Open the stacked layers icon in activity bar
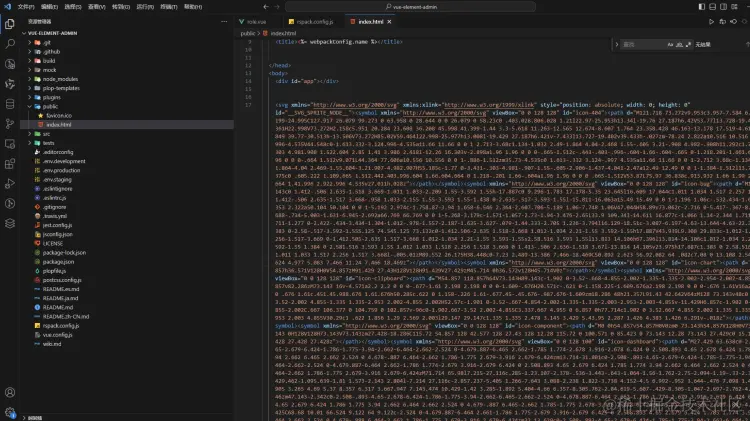The height and width of the screenshot is (421, 750). [x=10, y=223]
